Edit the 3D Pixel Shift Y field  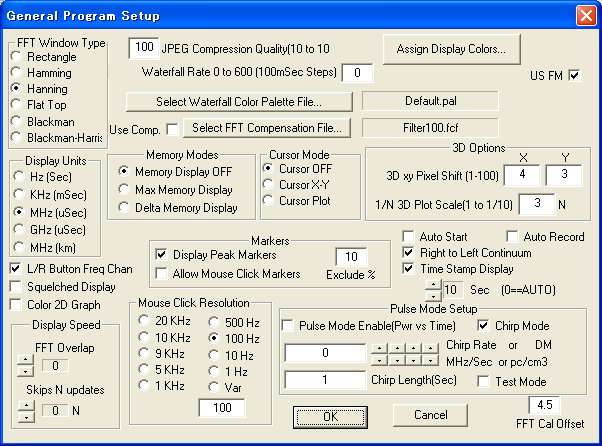564,175
